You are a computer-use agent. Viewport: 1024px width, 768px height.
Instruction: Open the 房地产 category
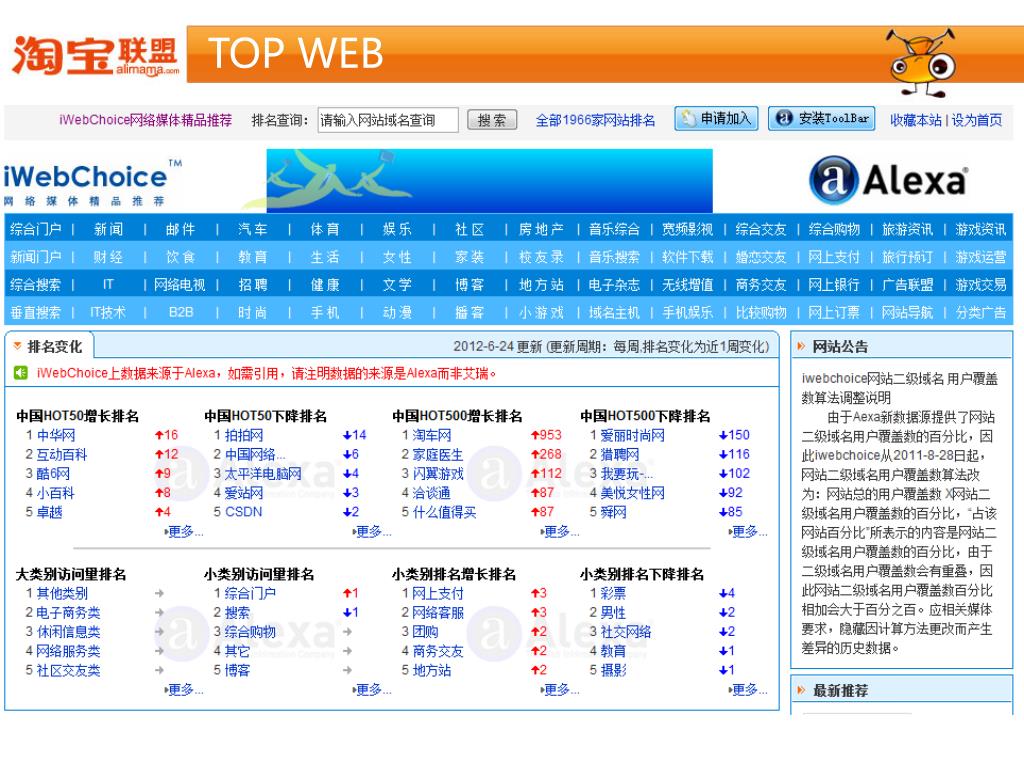[541, 229]
